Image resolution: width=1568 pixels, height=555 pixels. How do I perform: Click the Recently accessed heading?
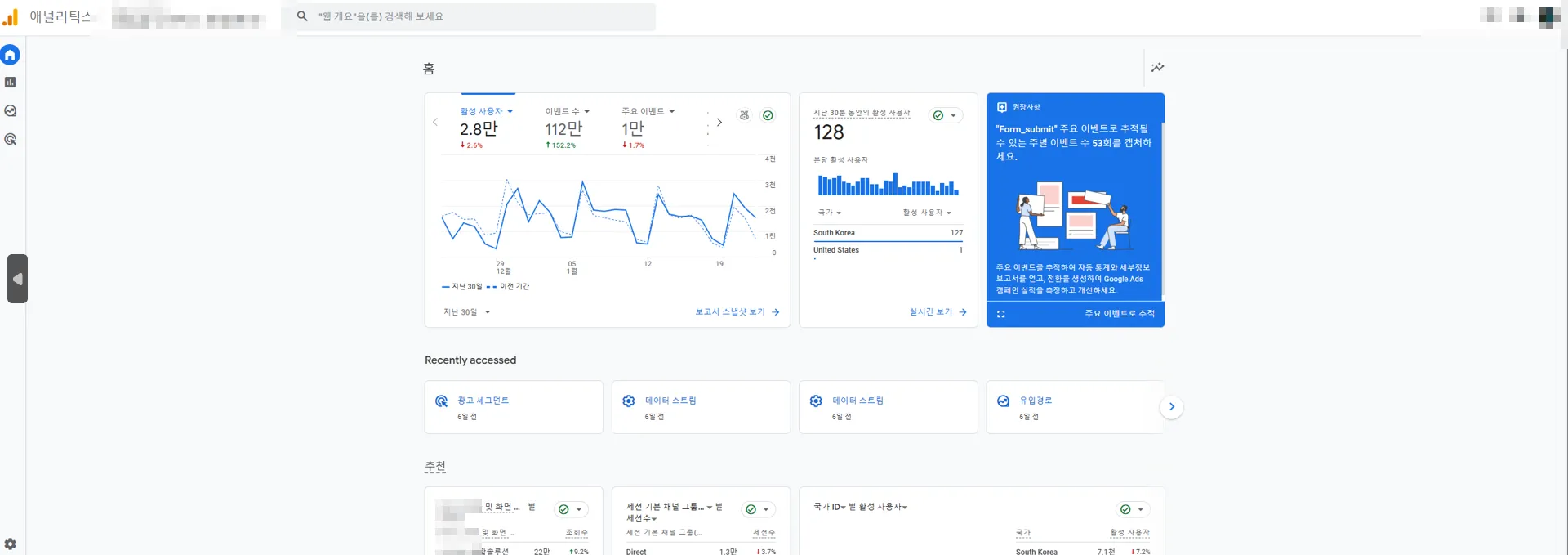470,360
